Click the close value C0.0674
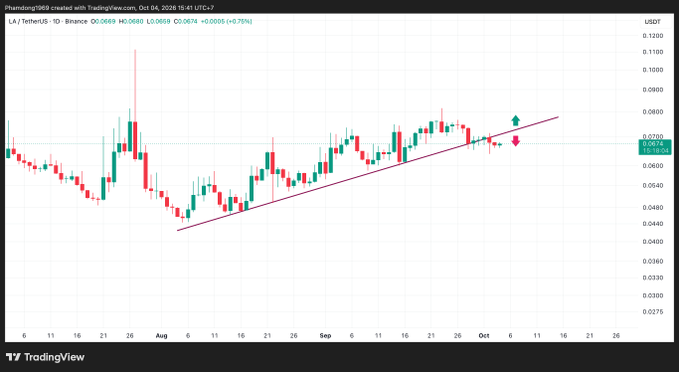This screenshot has height=372, width=679. [185, 21]
